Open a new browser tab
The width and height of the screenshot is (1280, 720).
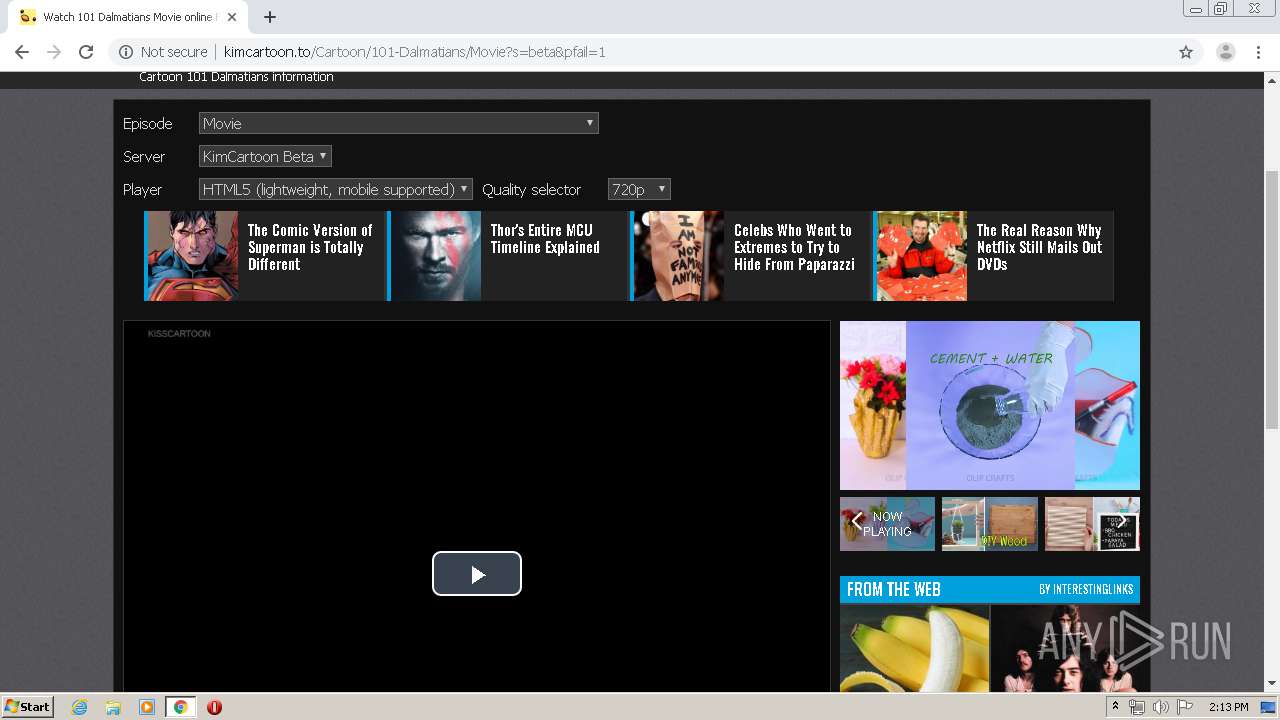tap(269, 17)
